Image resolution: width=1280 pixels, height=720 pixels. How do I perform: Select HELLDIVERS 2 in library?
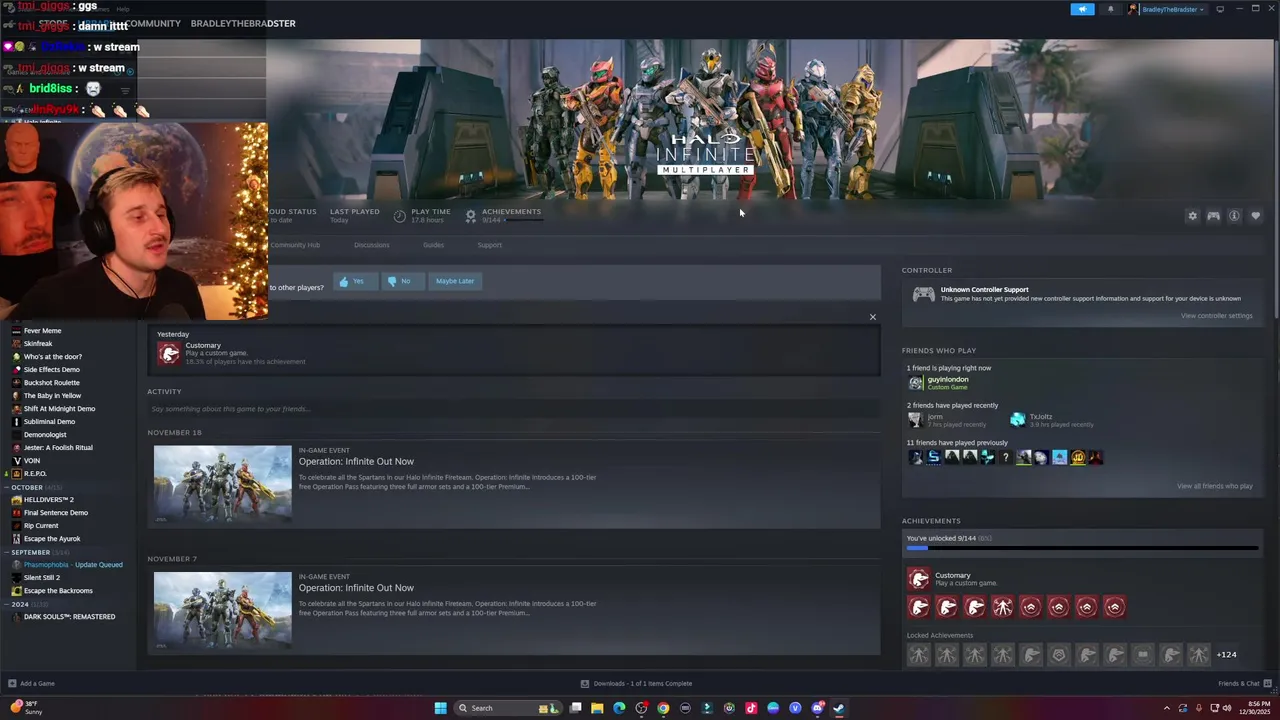click(48, 500)
